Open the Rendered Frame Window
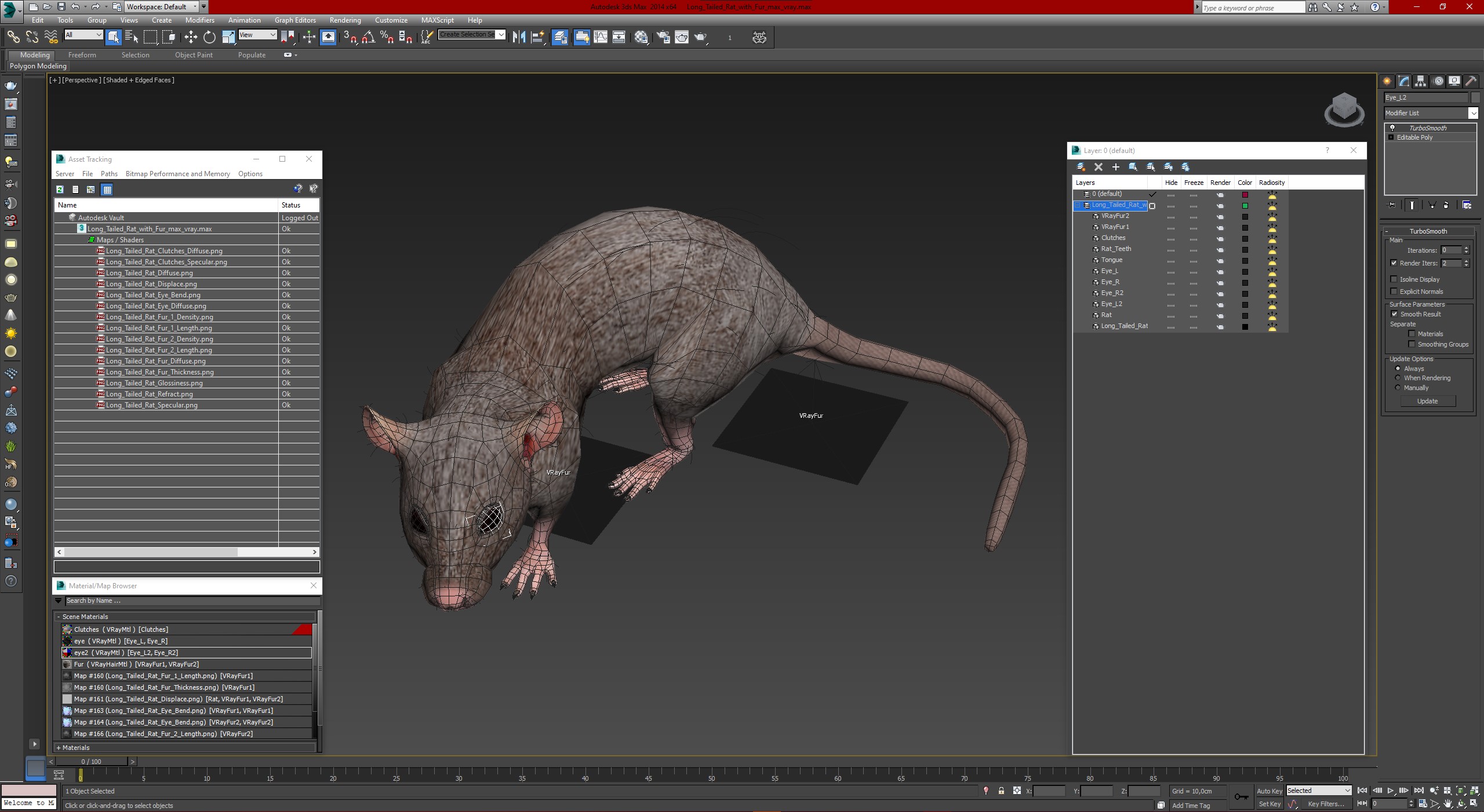The width and height of the screenshot is (1484, 812). coord(682,37)
